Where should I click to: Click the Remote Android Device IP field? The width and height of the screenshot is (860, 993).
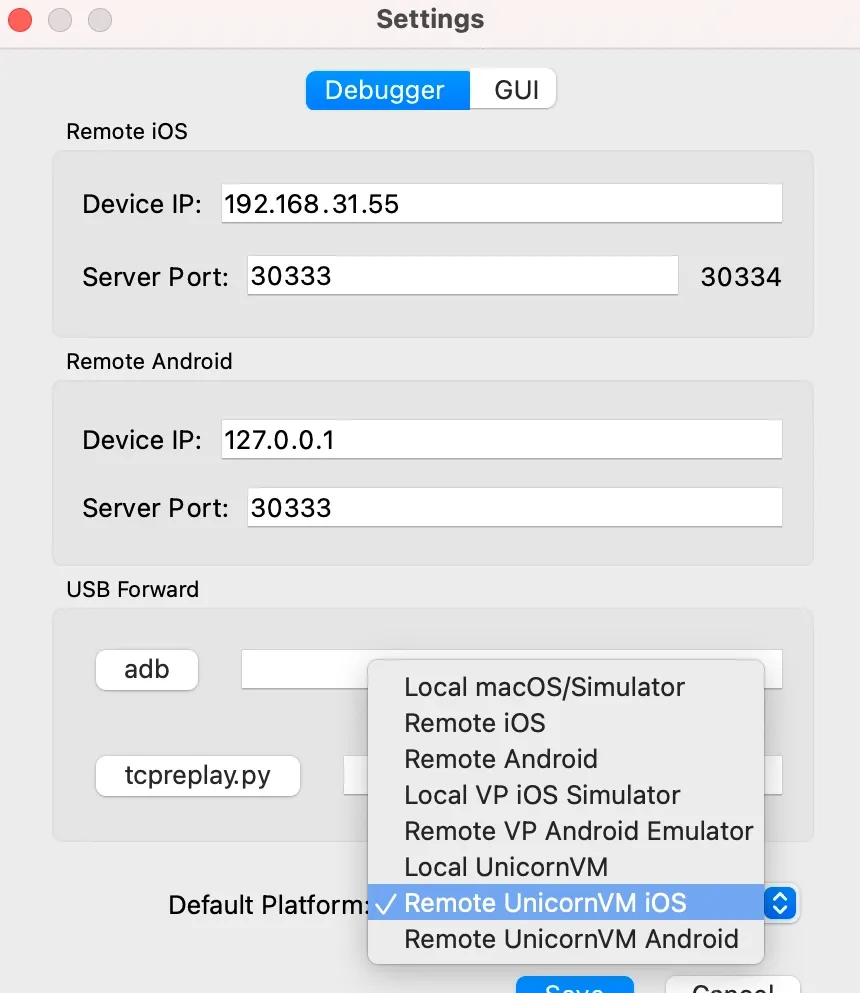click(502, 440)
